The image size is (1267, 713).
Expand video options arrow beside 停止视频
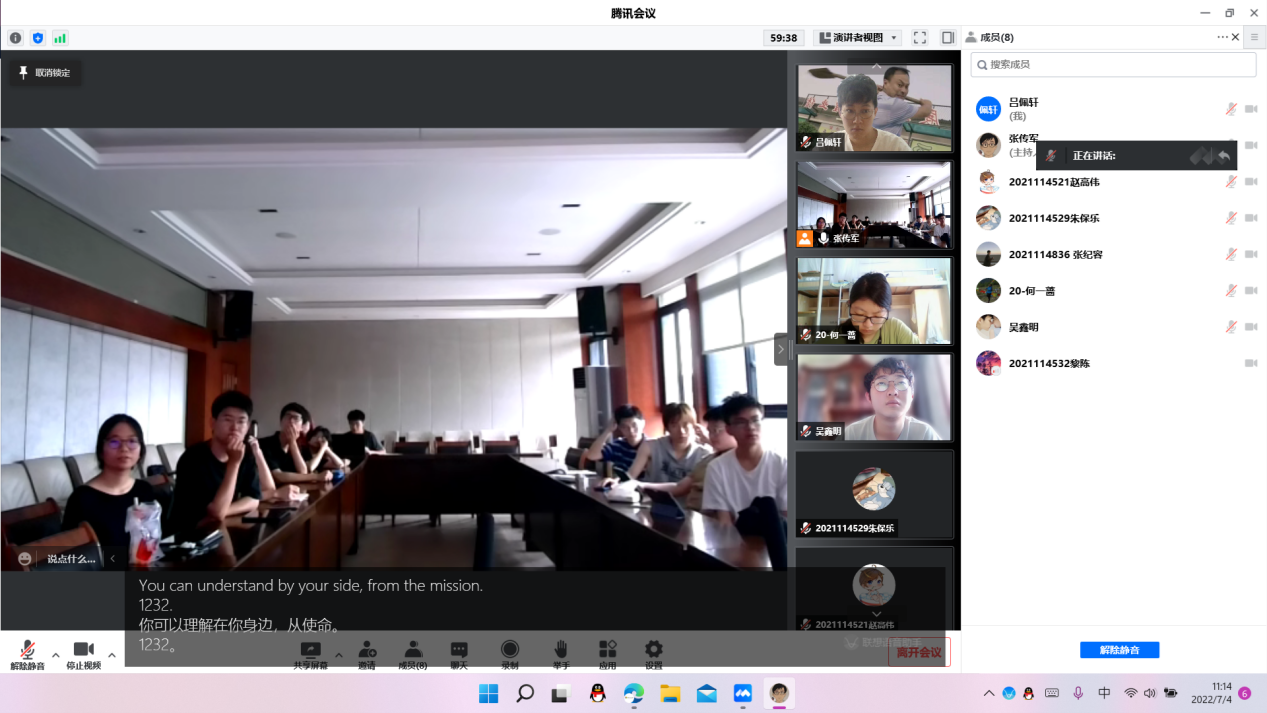click(112, 656)
